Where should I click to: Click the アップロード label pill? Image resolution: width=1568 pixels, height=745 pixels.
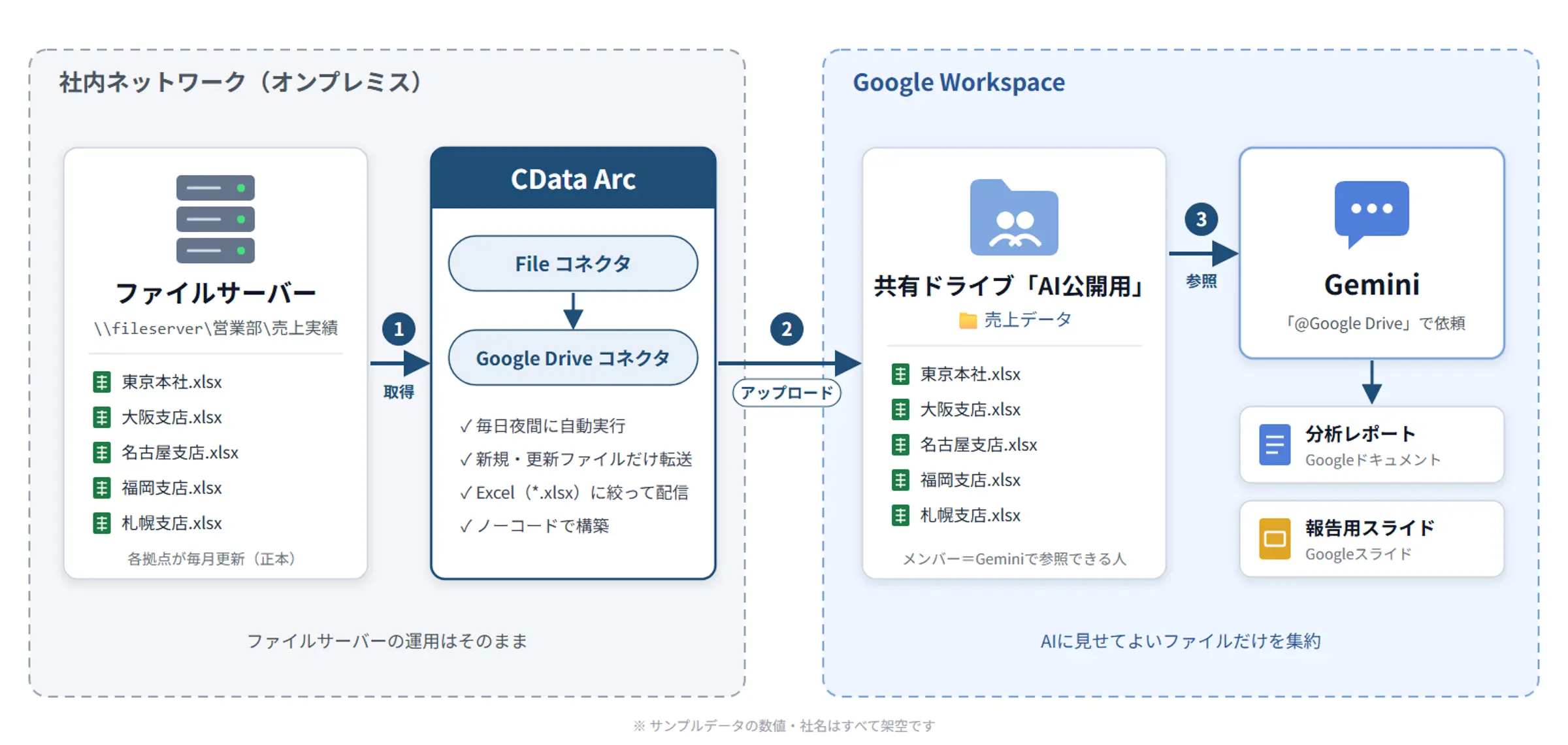[x=787, y=393]
